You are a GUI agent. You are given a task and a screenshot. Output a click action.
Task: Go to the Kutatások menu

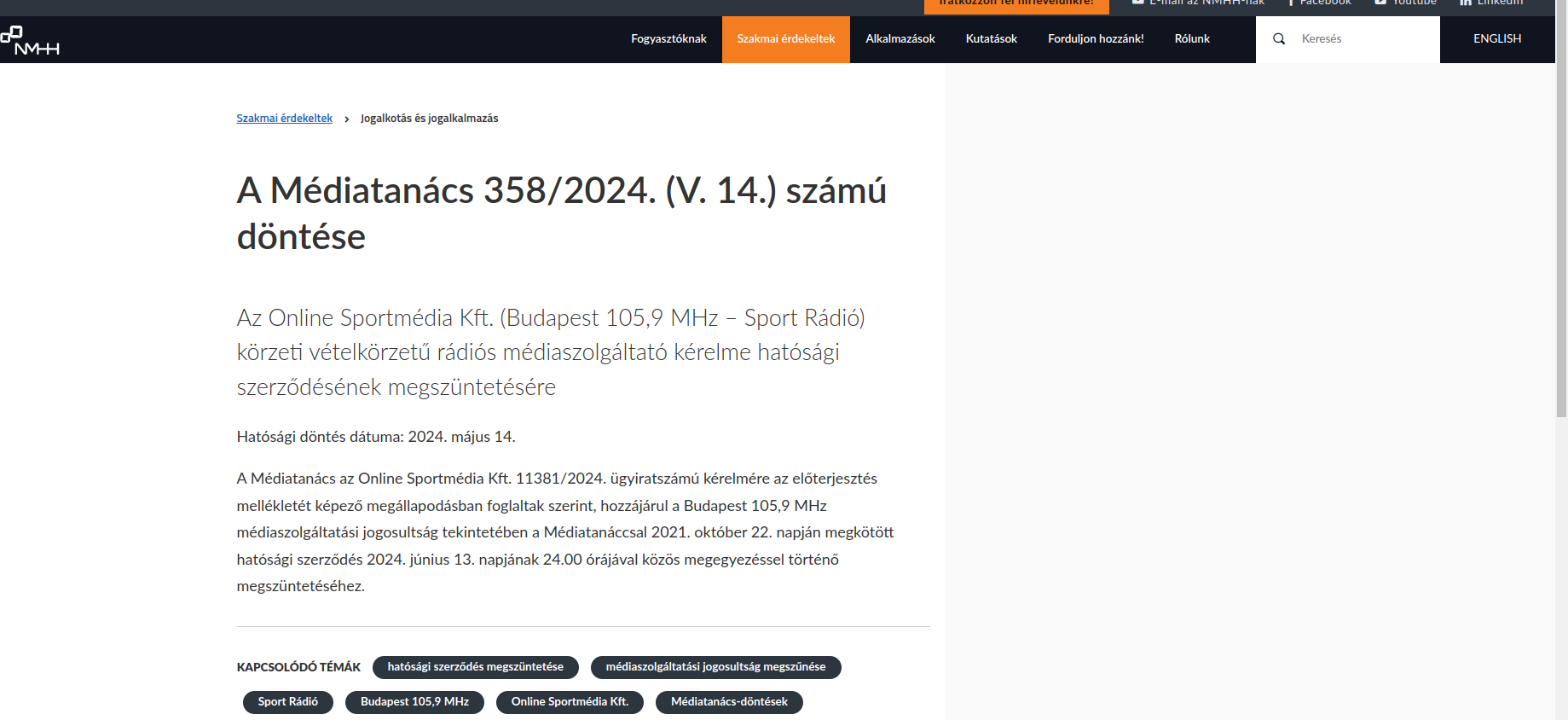(991, 39)
